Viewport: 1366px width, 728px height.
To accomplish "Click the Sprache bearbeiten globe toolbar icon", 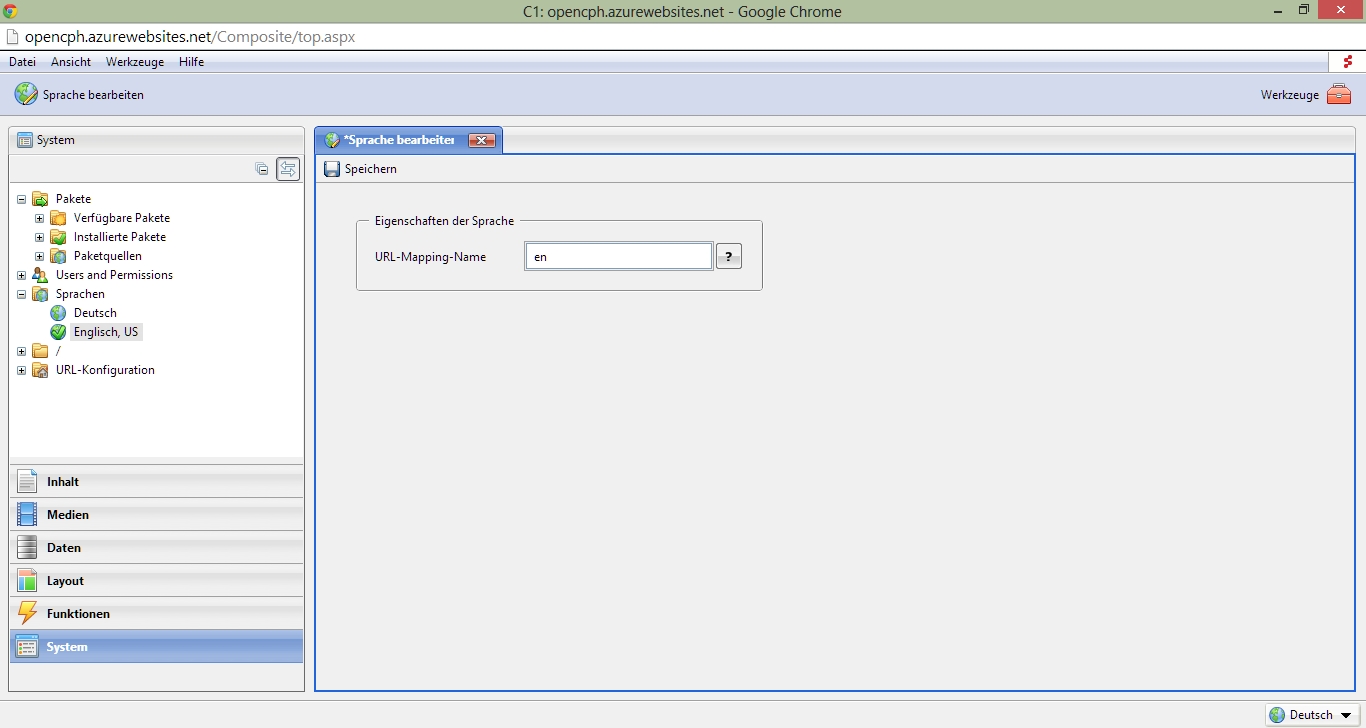I will [x=26, y=95].
